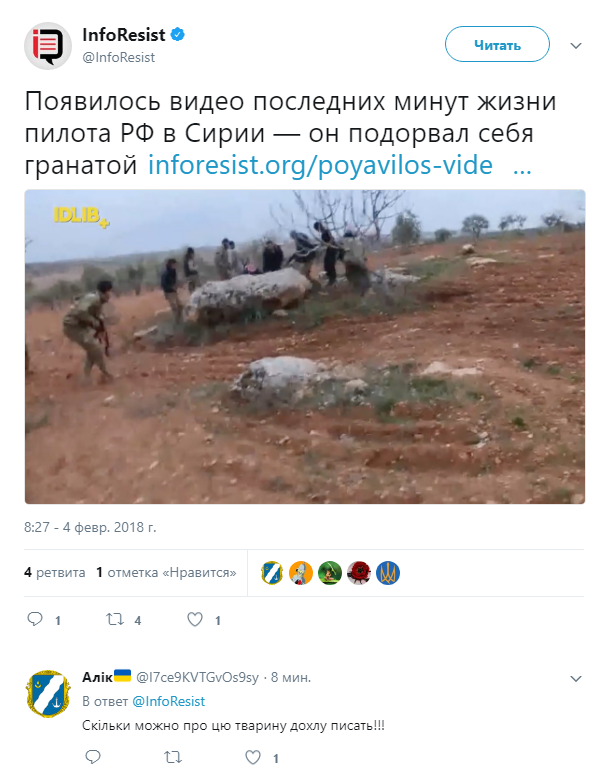View the orange cartoon liker avatar

pos(301,573)
